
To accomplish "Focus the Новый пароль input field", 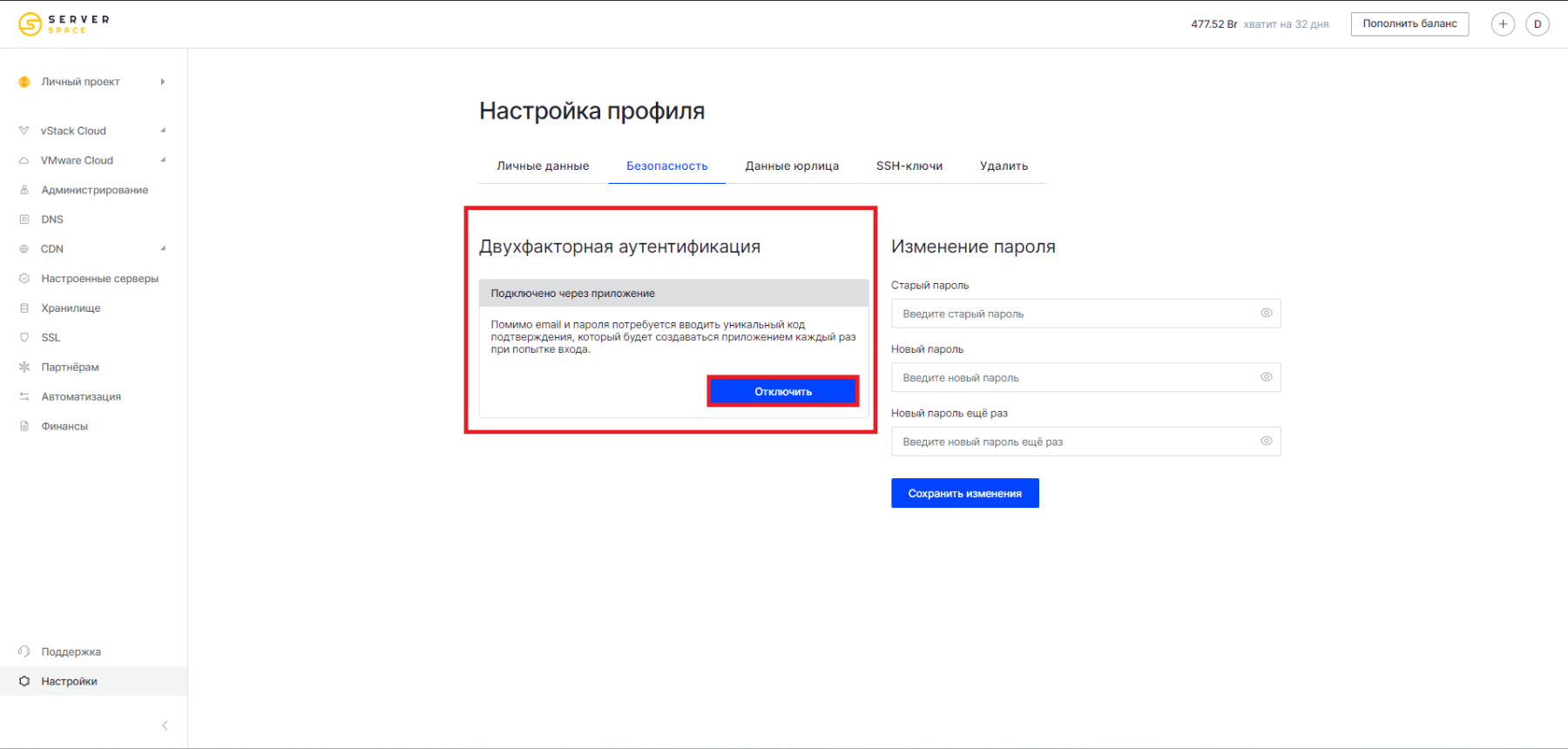I will (x=1085, y=377).
